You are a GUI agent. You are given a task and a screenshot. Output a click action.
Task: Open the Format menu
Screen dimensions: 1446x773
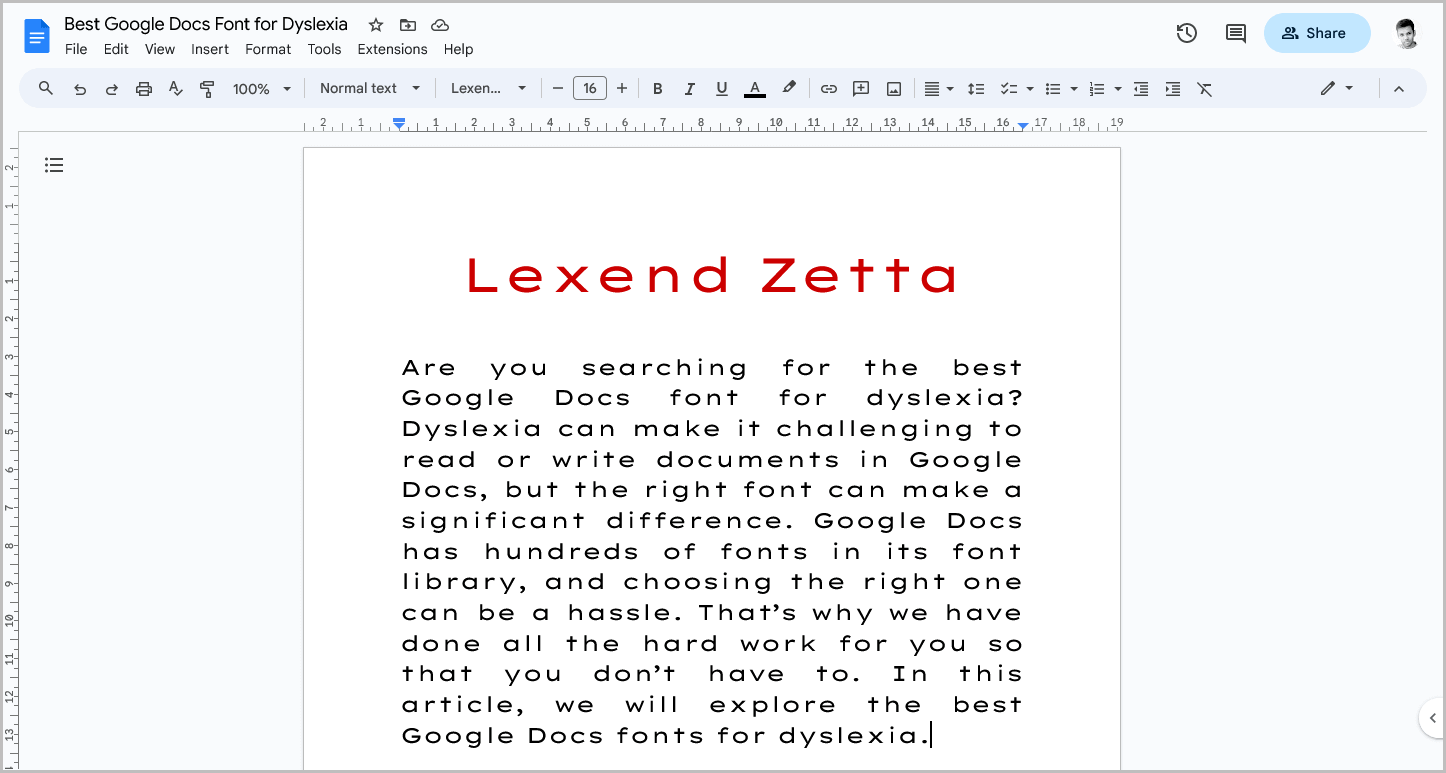(268, 49)
